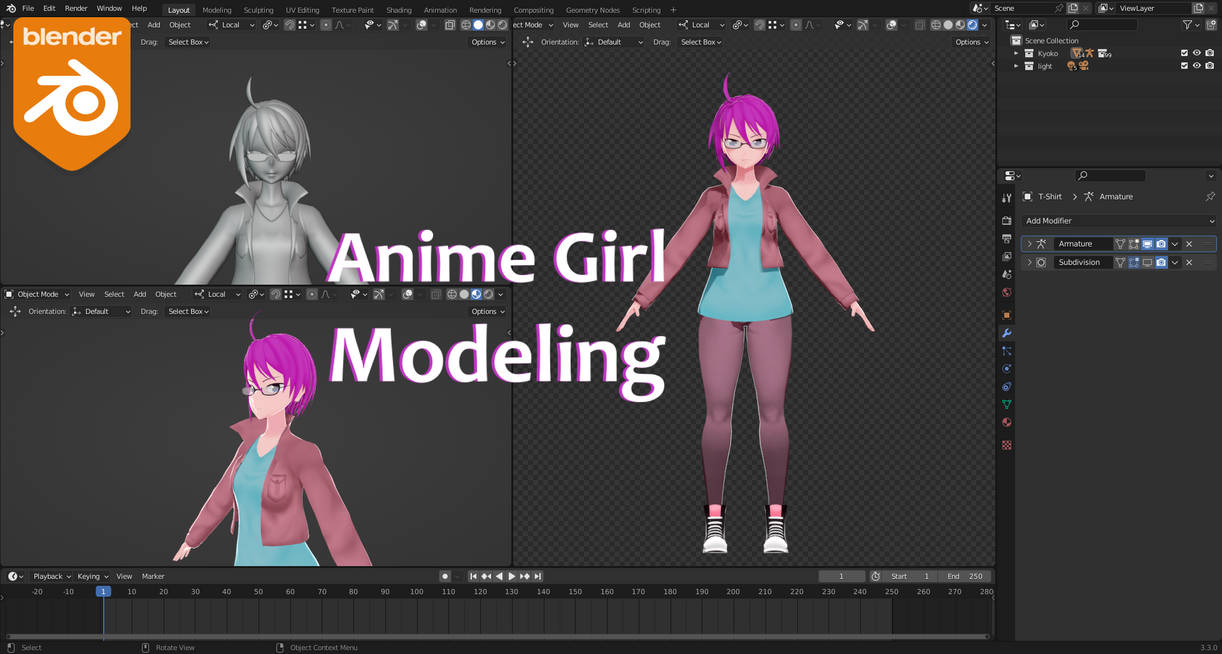The height and width of the screenshot is (654, 1222).
Task: Select the Physics Properties icon
Action: (x=1006, y=368)
